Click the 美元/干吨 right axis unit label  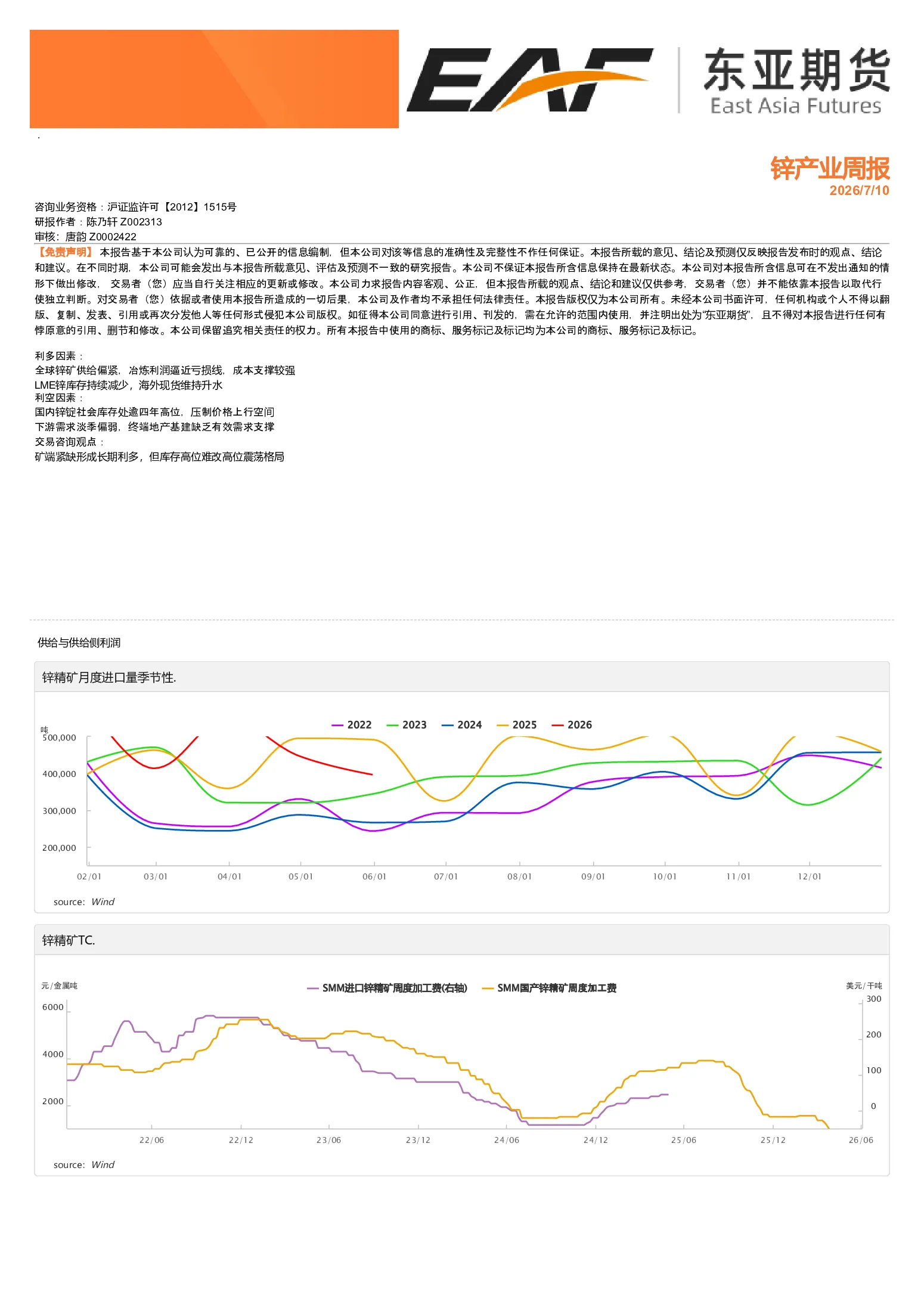click(864, 986)
